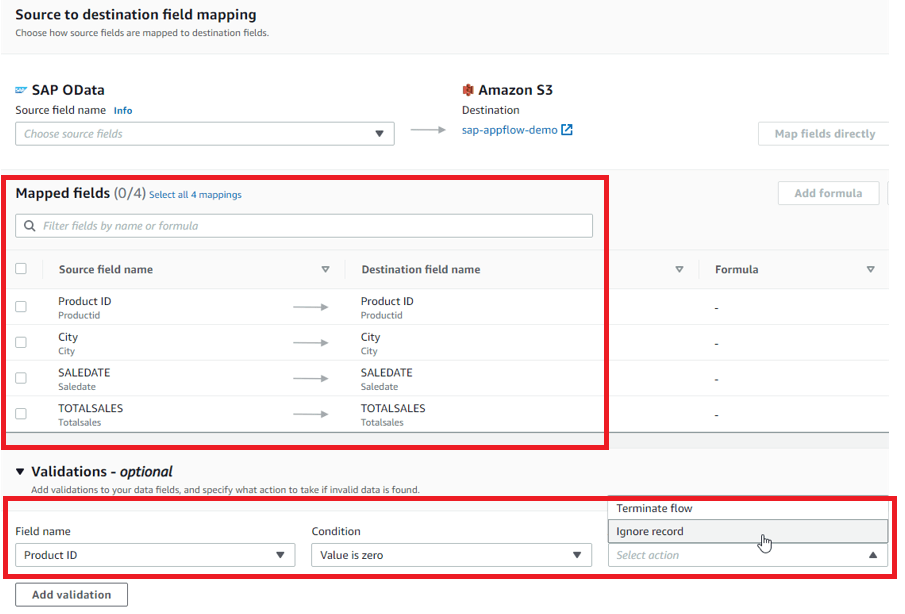The height and width of the screenshot is (614, 905).
Task: Focus the Filter fields by name or formula box
Action: pyautogui.click(x=304, y=226)
